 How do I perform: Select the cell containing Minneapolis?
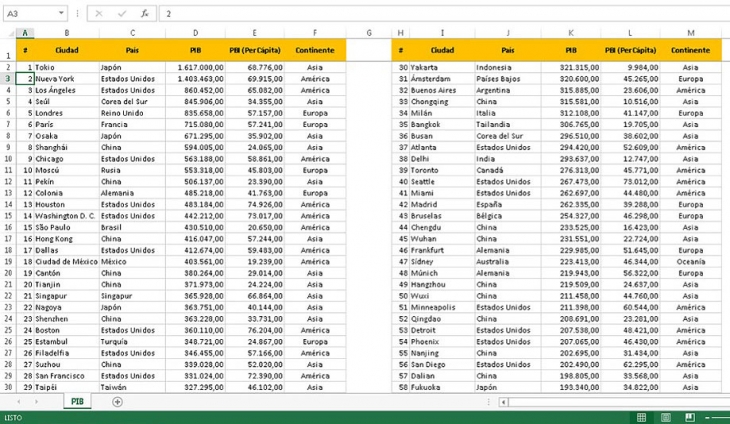coord(442,307)
